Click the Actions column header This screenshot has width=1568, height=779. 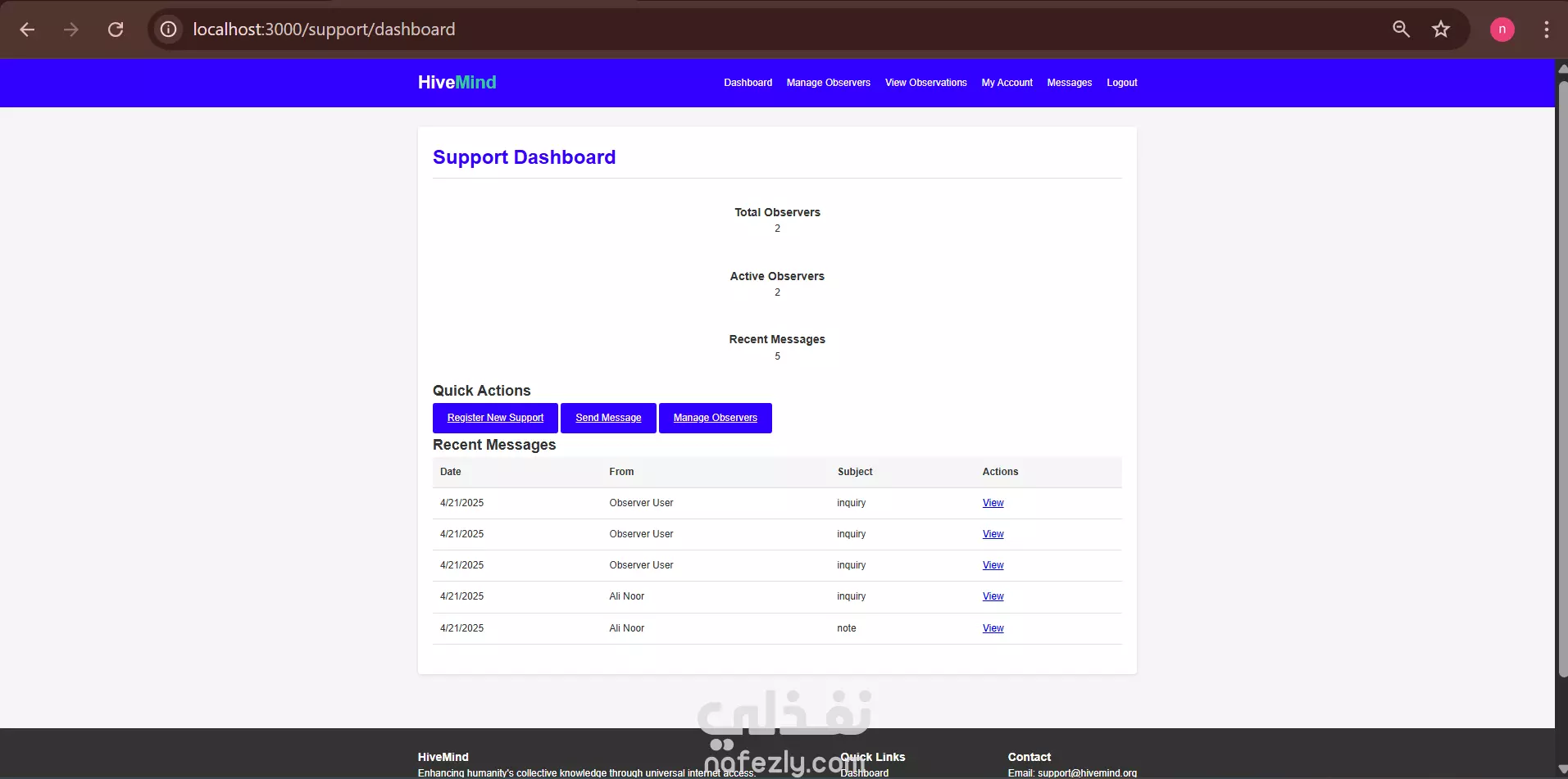point(1000,472)
